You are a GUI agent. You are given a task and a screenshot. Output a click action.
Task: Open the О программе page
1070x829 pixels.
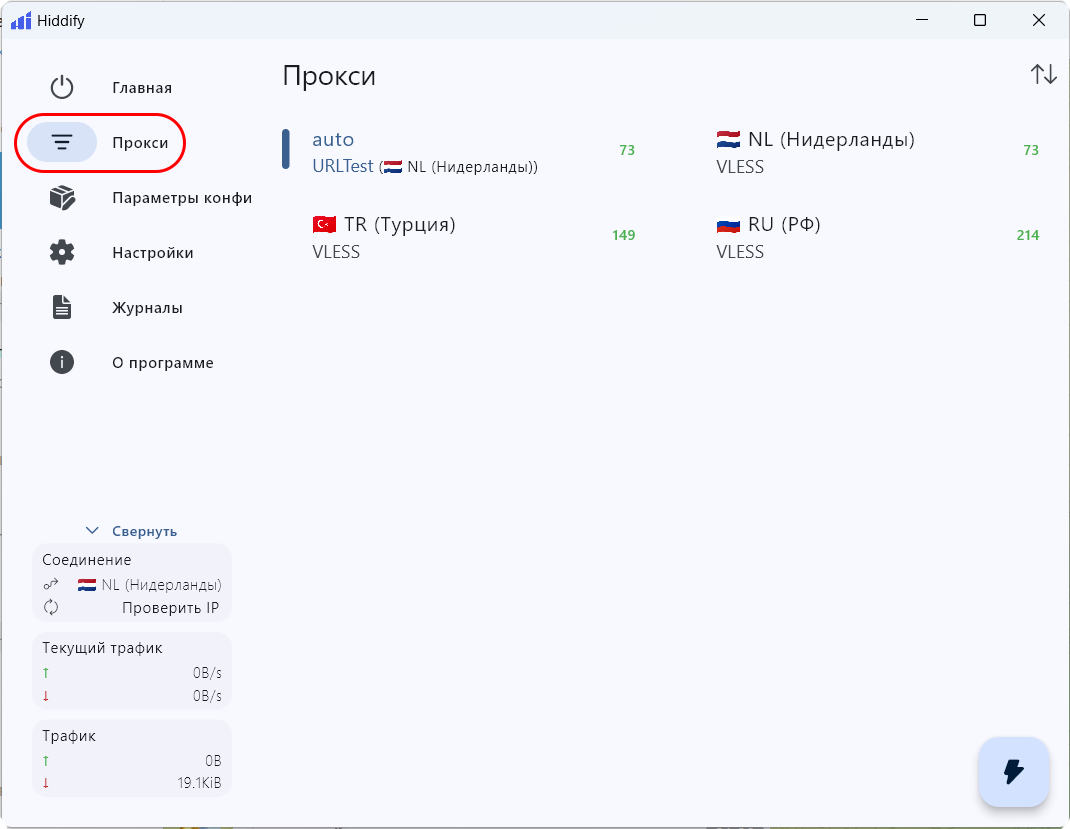(163, 363)
